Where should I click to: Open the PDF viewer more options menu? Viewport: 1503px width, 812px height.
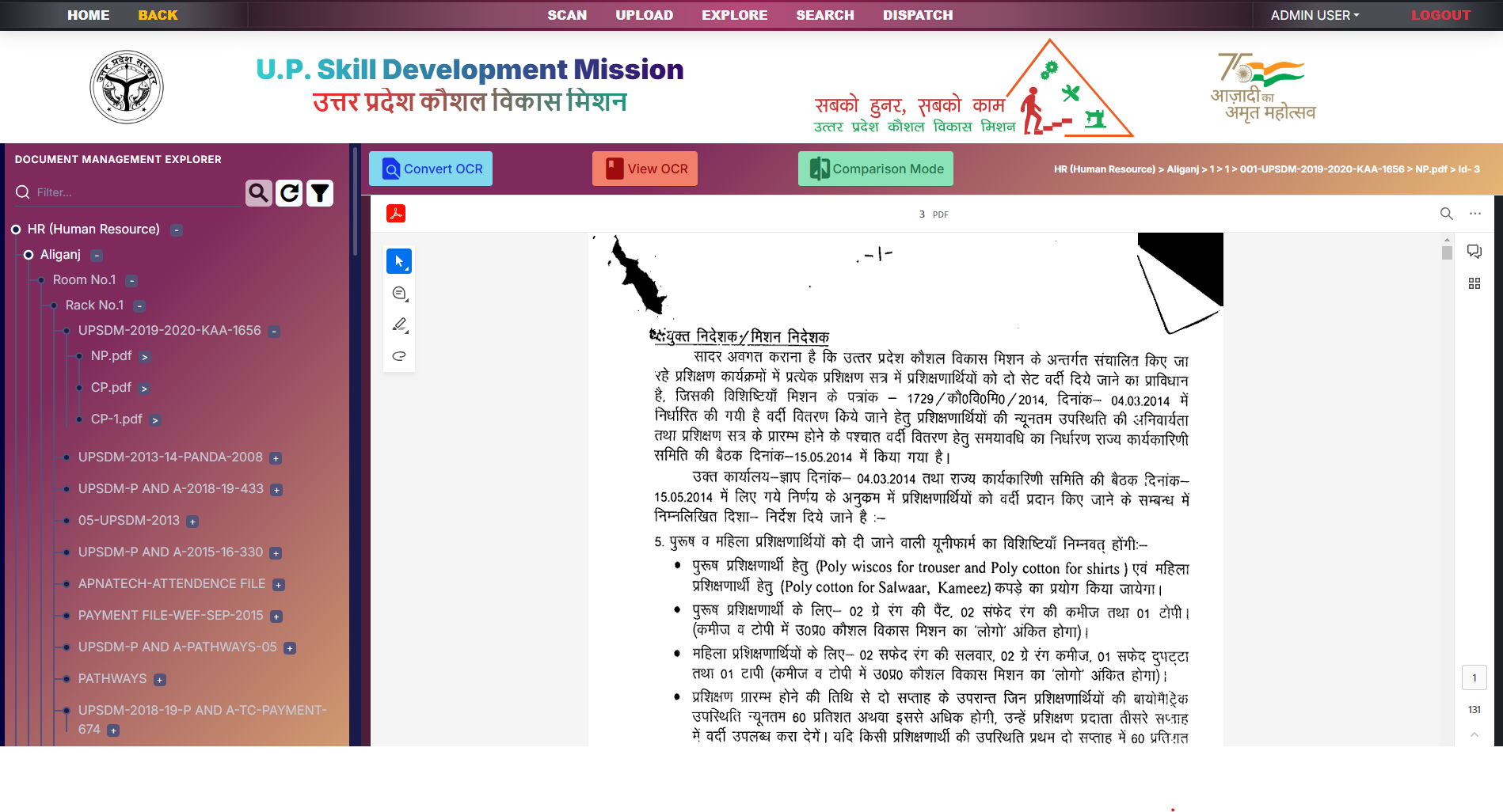pos(1475,214)
